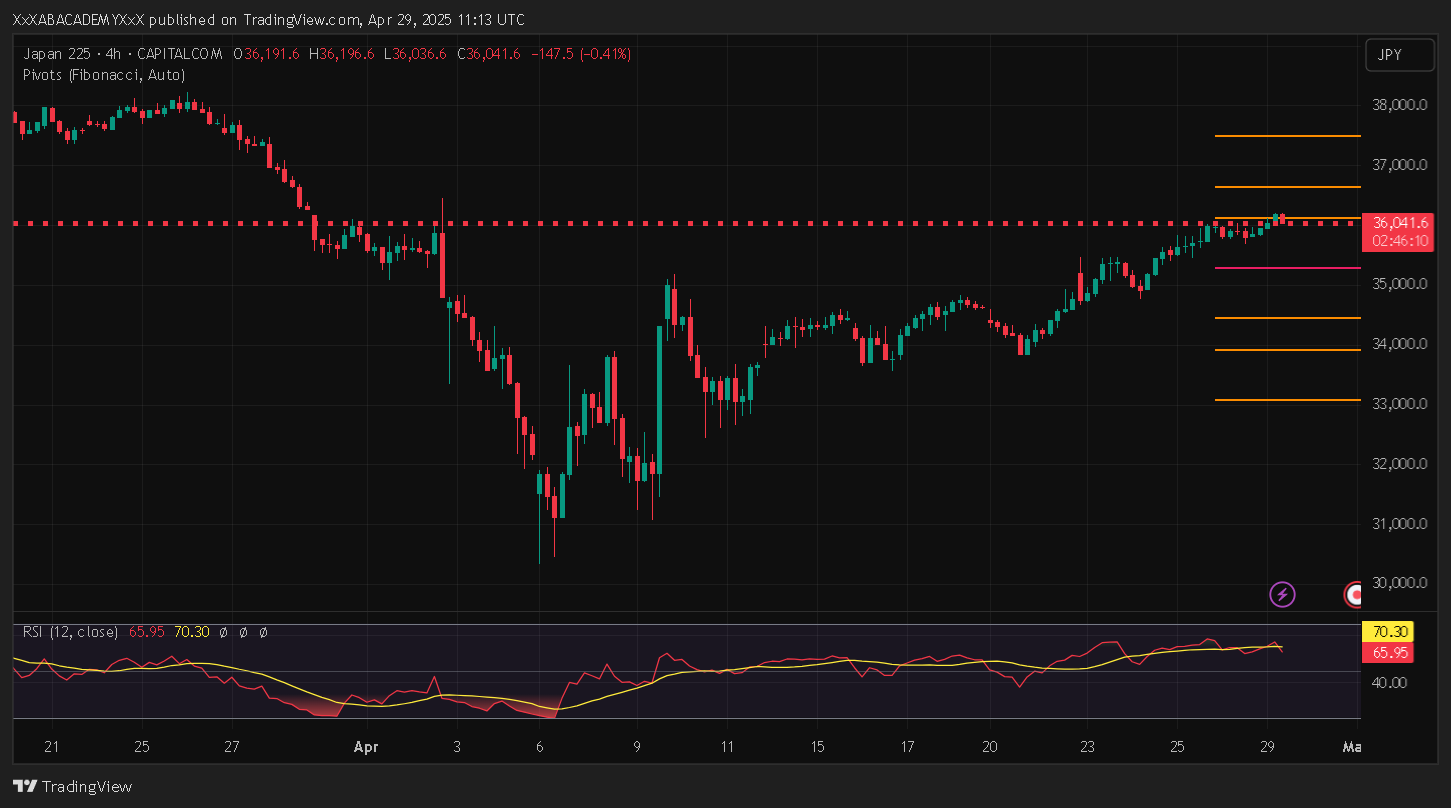Click the red 65.95 RSI value label

[x=1387, y=652]
